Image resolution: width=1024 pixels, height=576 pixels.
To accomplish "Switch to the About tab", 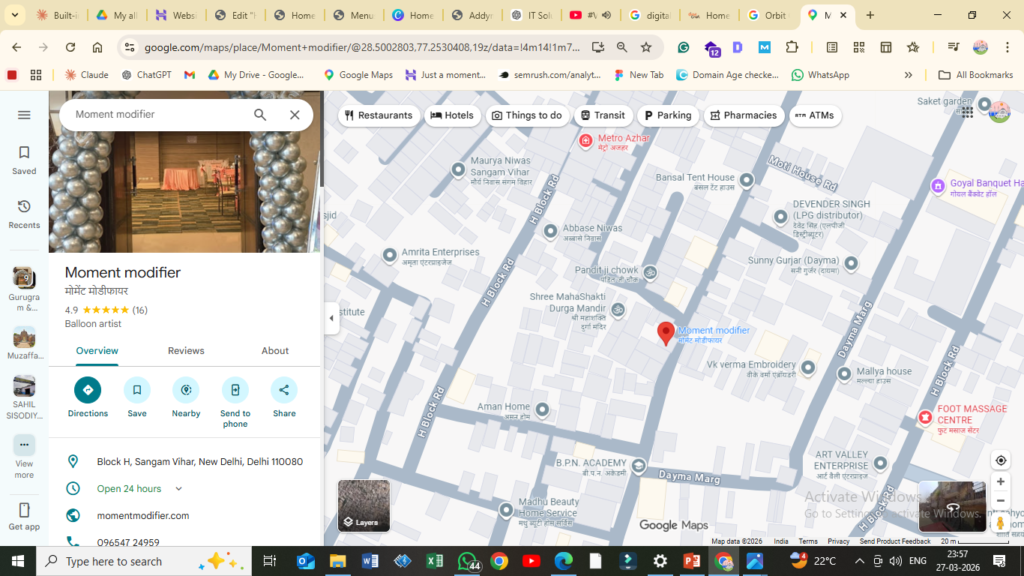I will pyautogui.click(x=275, y=351).
